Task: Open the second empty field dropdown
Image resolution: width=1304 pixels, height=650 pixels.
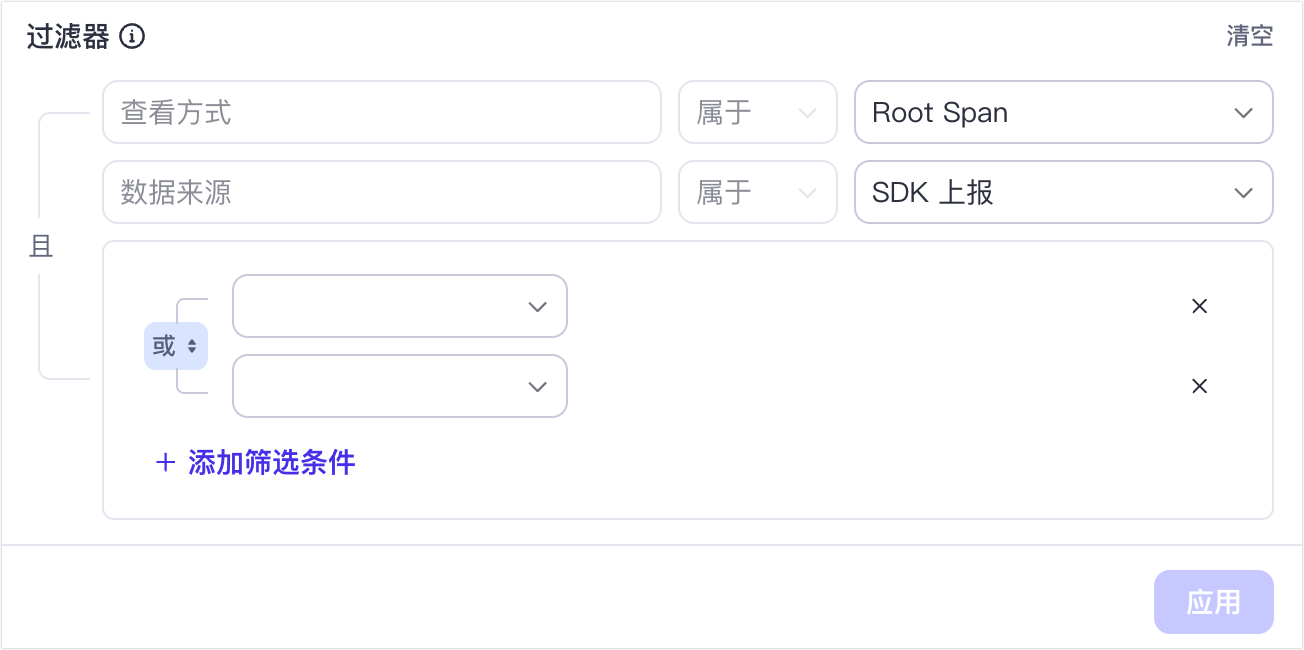Action: [399, 386]
